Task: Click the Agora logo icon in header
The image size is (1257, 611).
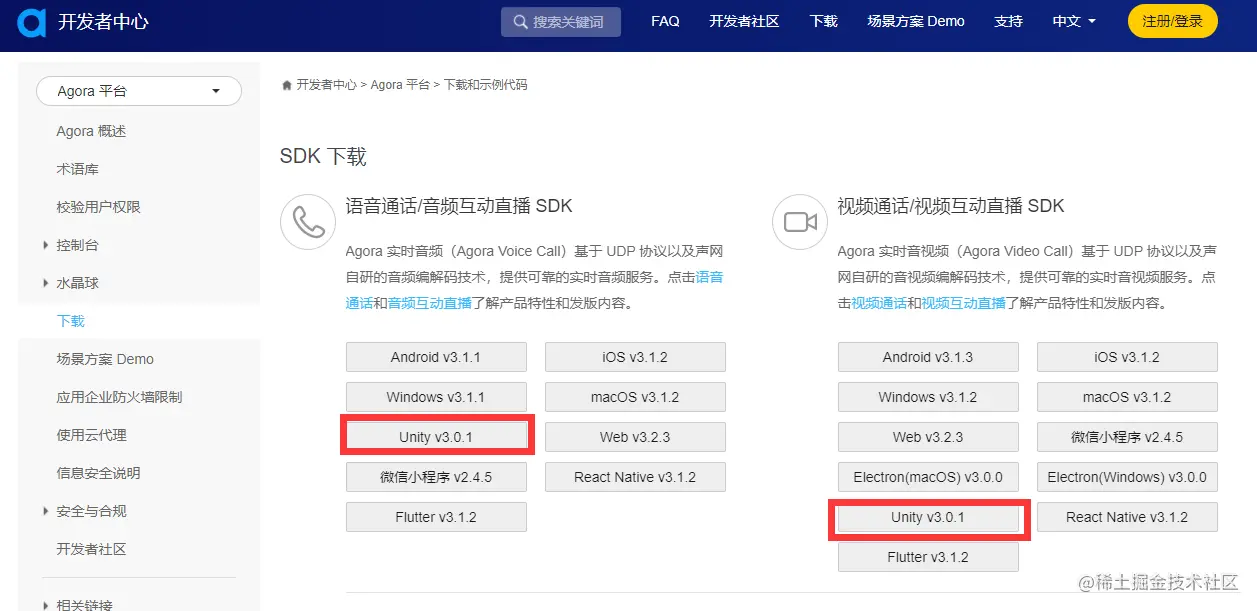Action: (31, 21)
